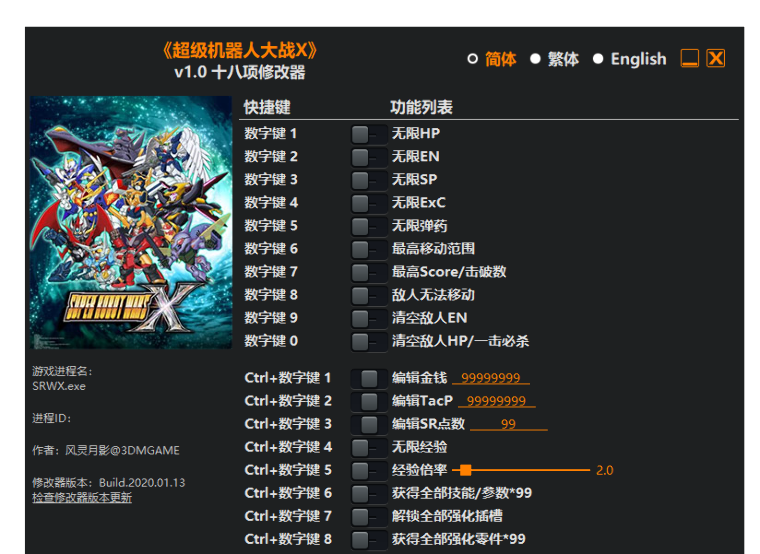Enable 清空敌人HP/一击必杀 toggle
Screen dimensions: 760x554
(369, 342)
